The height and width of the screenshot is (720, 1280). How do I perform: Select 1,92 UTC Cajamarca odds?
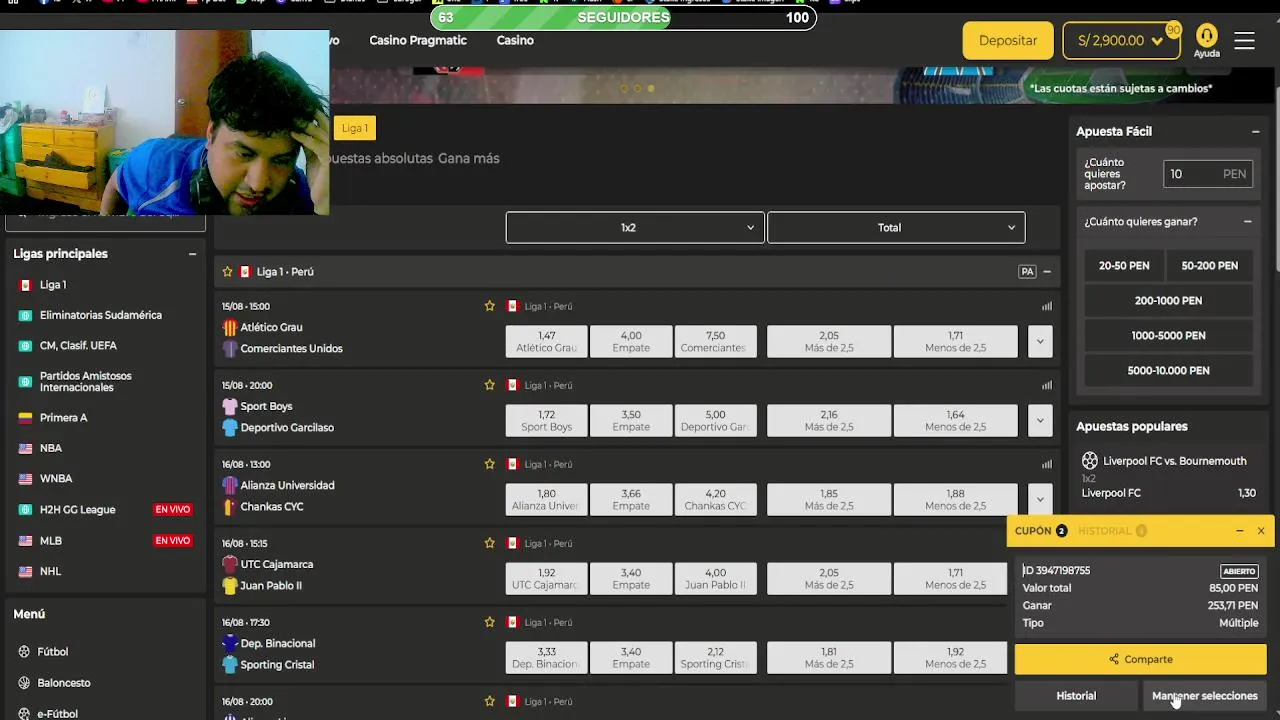[x=546, y=578]
